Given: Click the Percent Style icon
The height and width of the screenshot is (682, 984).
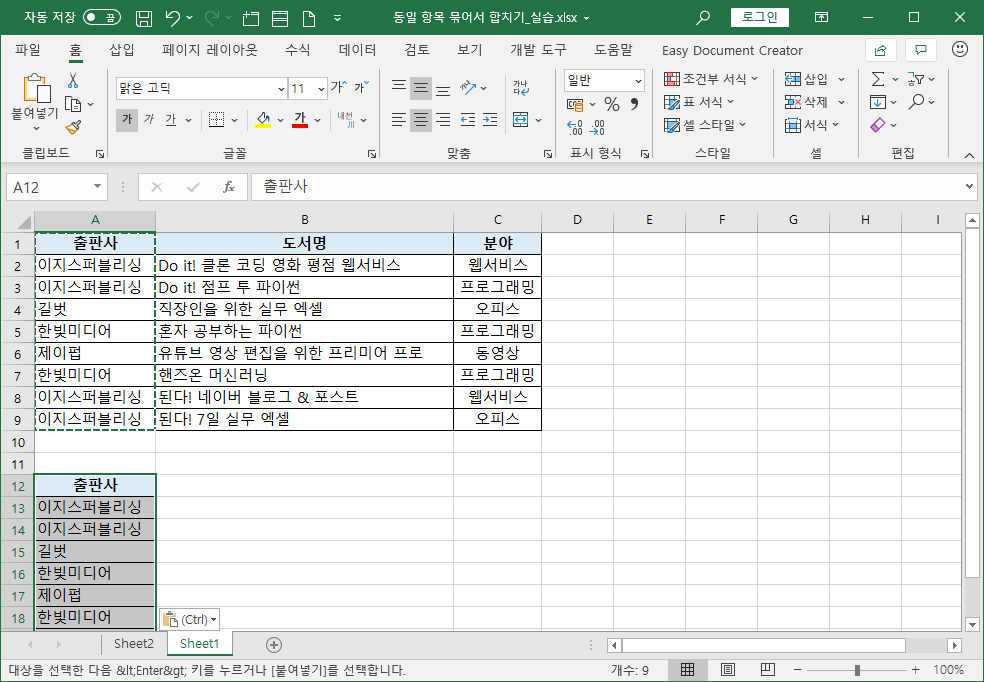Looking at the screenshot, I should point(612,104).
